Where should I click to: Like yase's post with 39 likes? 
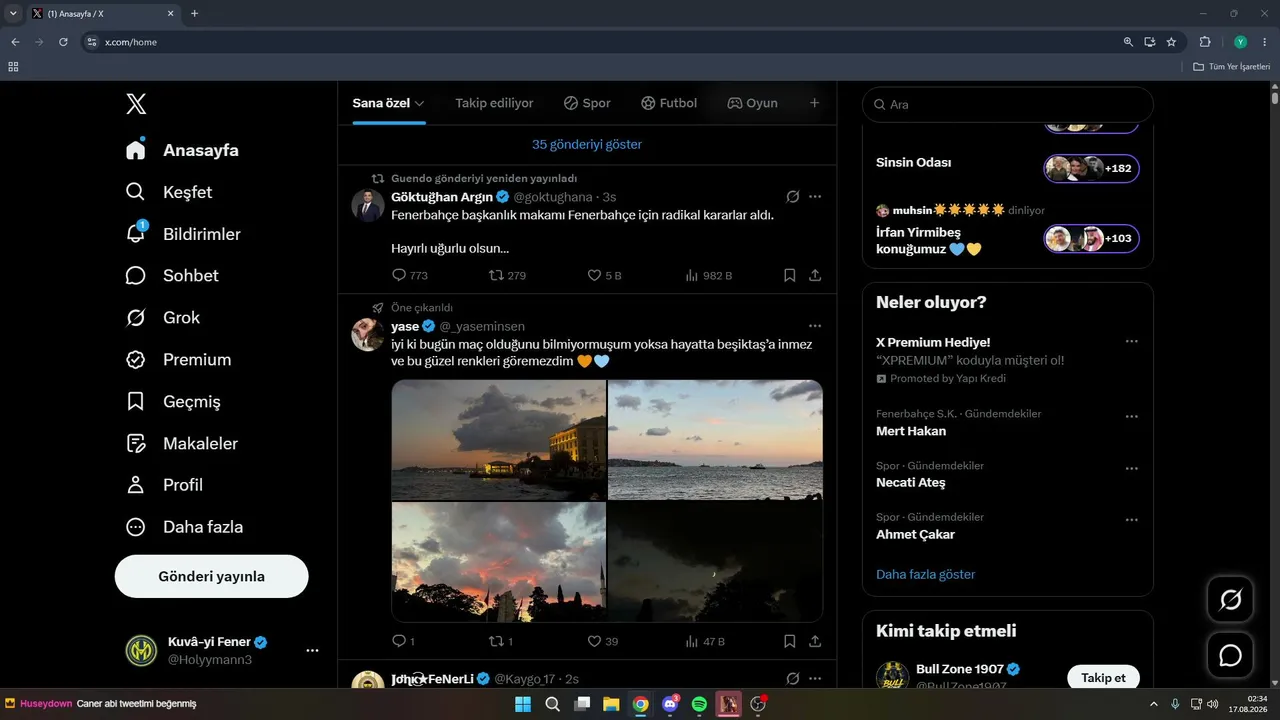point(603,641)
